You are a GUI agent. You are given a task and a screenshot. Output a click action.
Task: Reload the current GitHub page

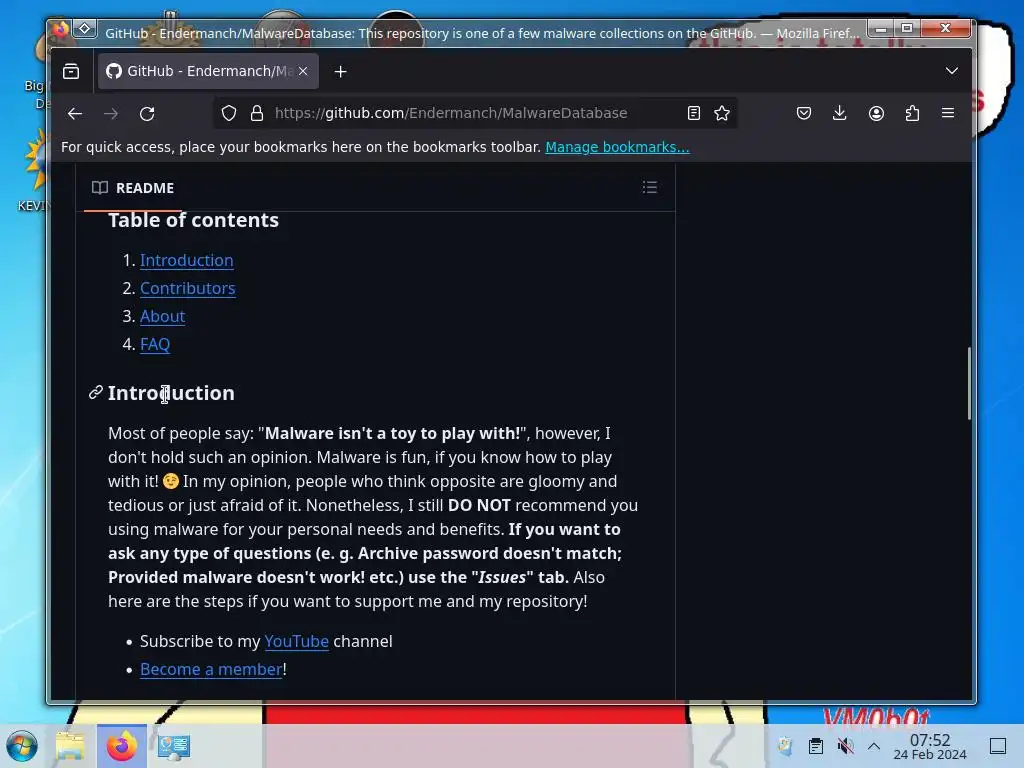[148, 114]
